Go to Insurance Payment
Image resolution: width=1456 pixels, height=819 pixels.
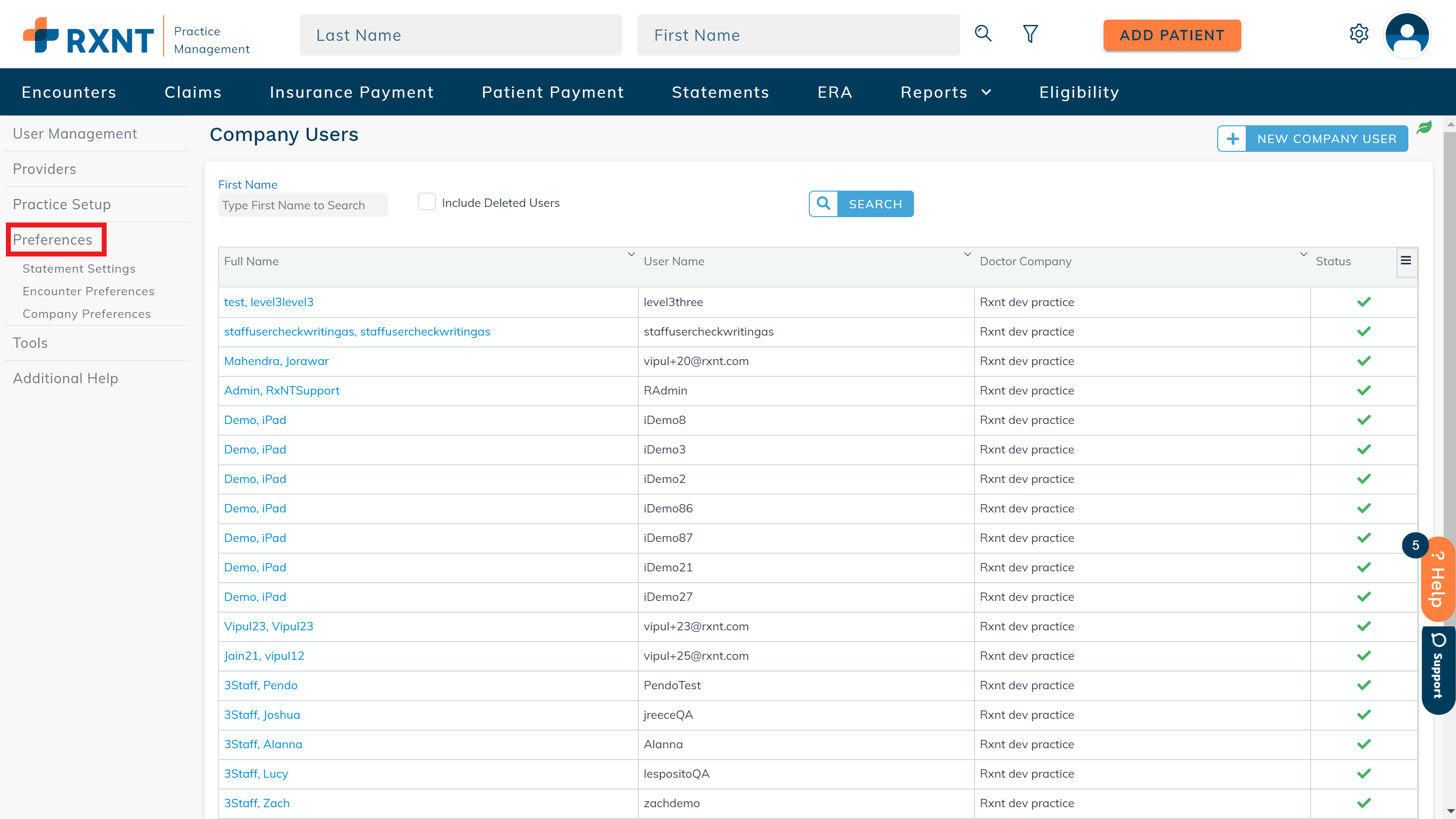pyautogui.click(x=351, y=92)
